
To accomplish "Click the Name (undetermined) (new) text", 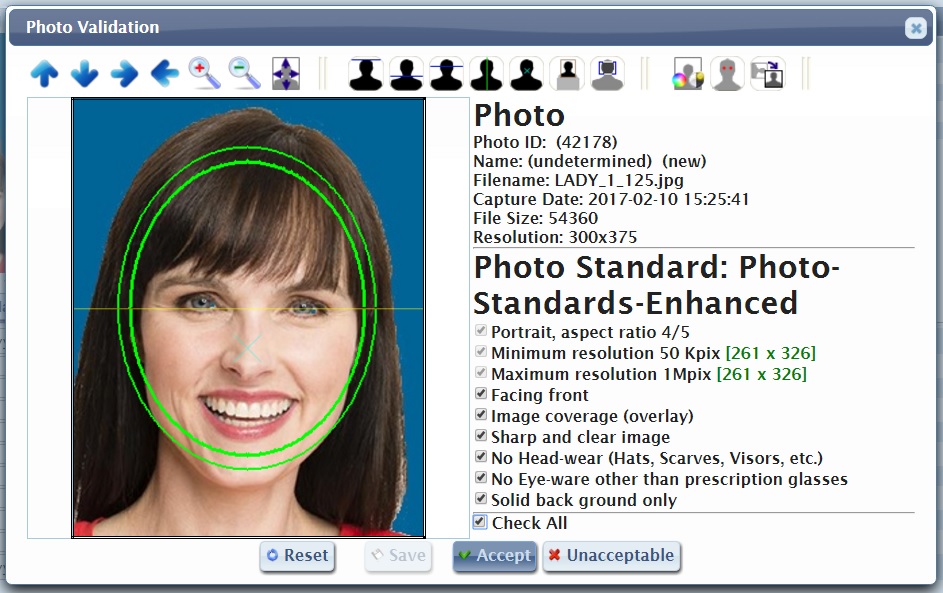I will click(x=589, y=161).
